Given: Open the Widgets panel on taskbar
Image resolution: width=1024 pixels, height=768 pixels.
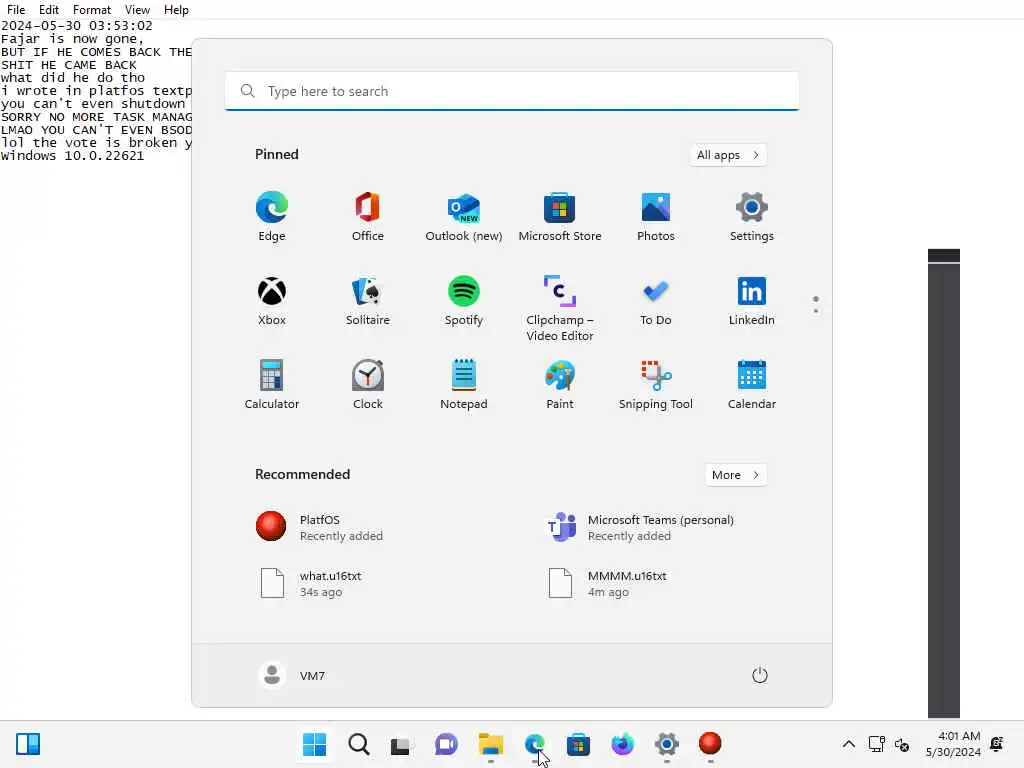Looking at the screenshot, I should coord(28,744).
